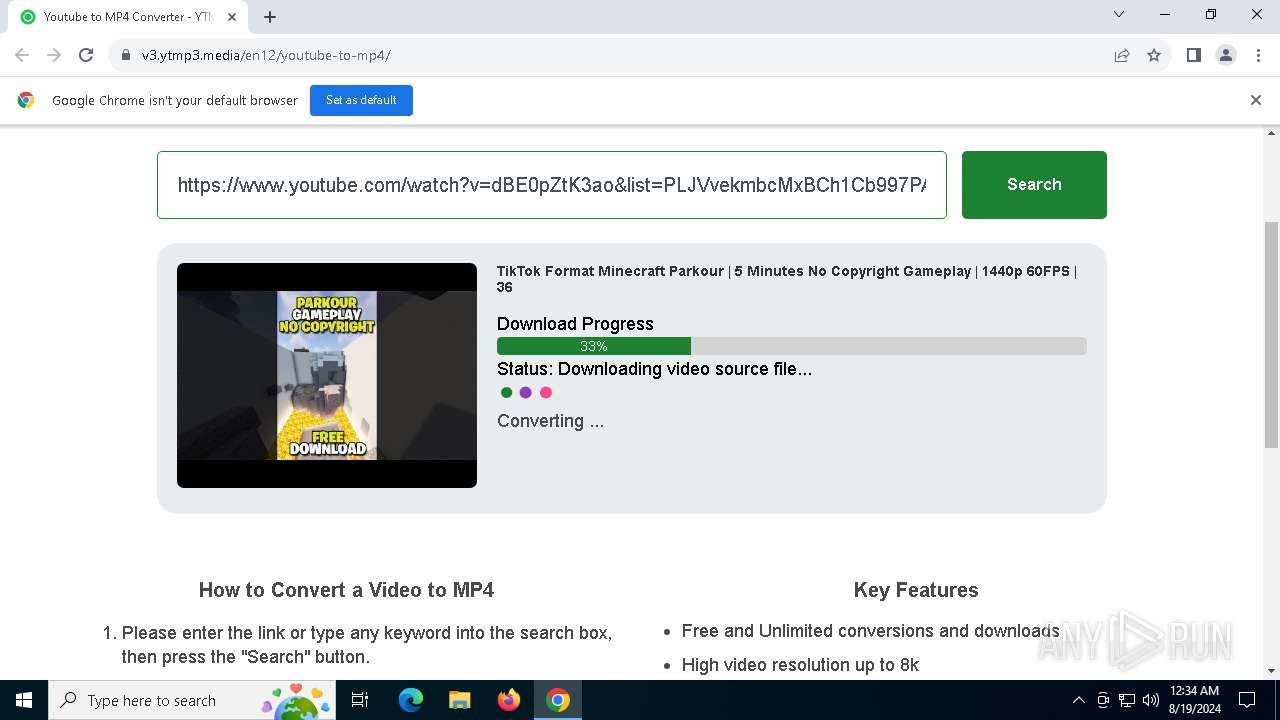Click How to Convert a Video heading

[346, 590]
